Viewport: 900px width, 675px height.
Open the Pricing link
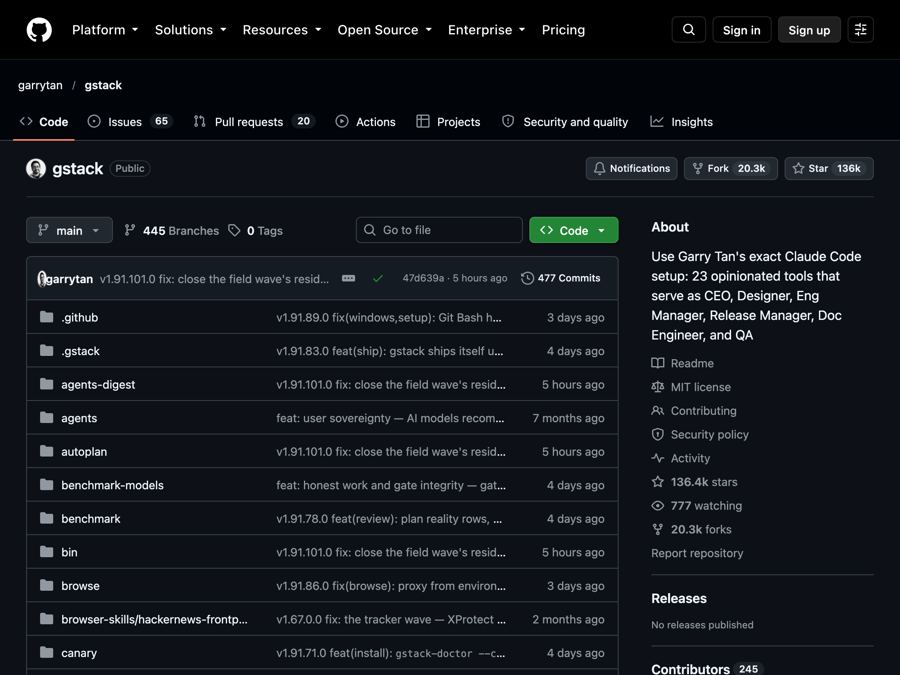(563, 30)
